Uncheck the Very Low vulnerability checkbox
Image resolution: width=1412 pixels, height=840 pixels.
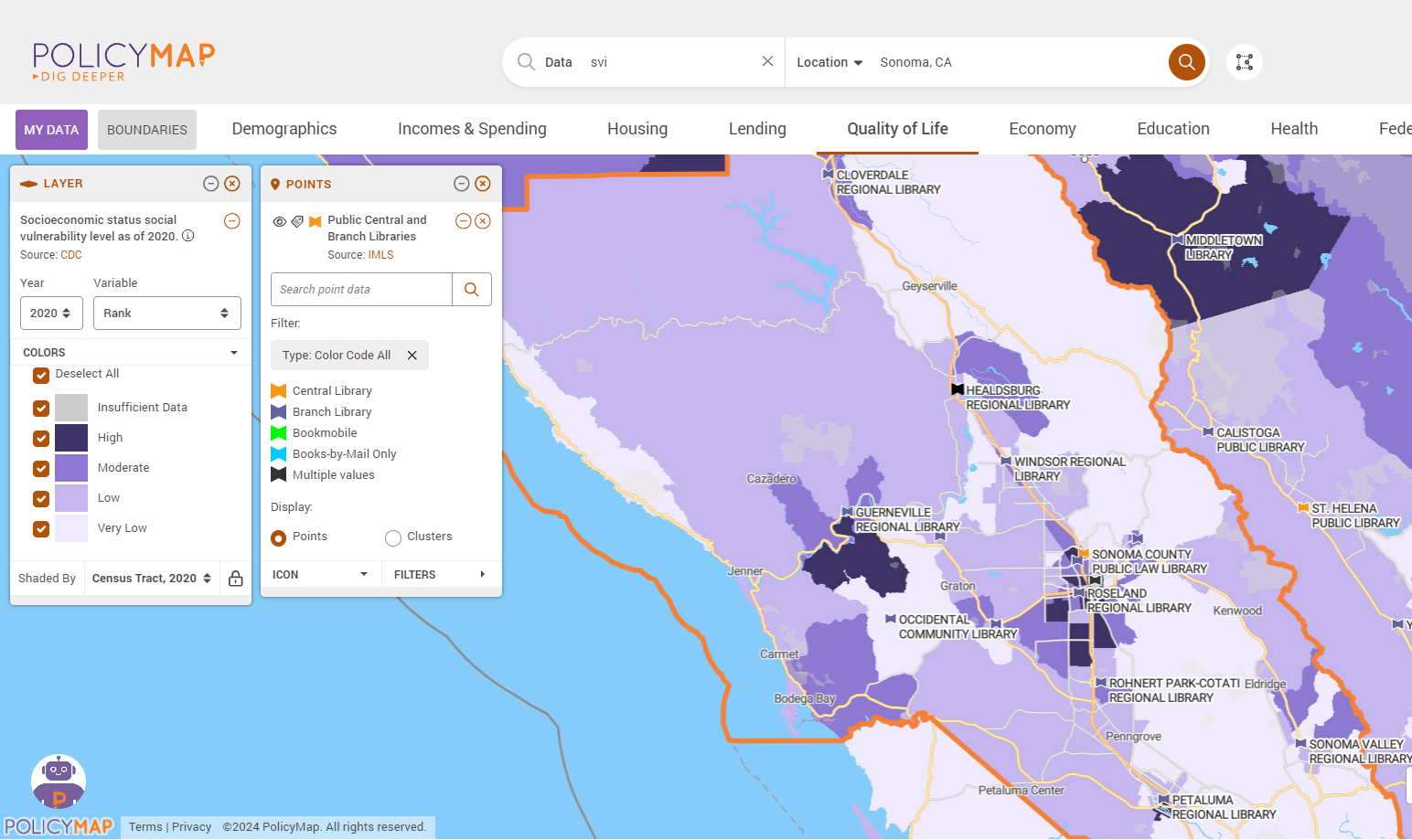[x=41, y=528]
